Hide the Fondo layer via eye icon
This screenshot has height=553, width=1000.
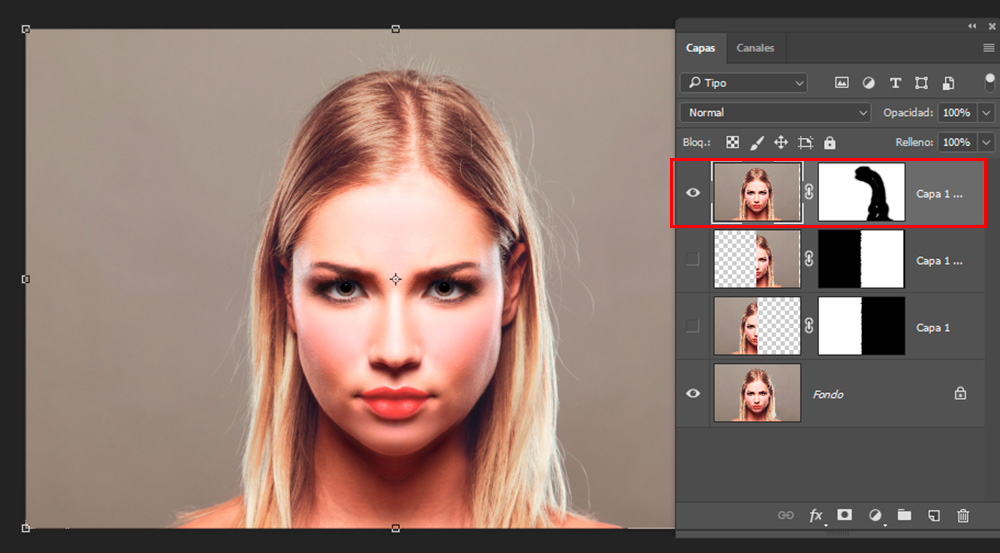click(693, 393)
